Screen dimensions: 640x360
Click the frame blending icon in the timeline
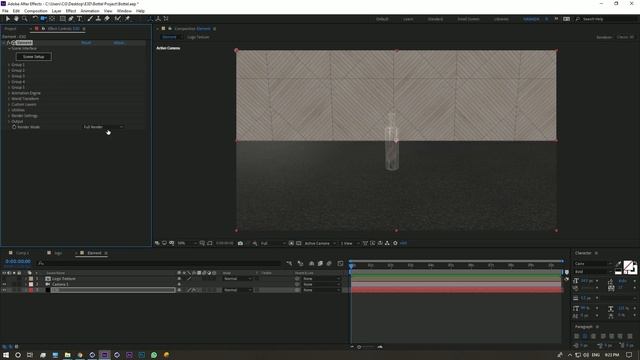pyautogui.click(x=320, y=263)
